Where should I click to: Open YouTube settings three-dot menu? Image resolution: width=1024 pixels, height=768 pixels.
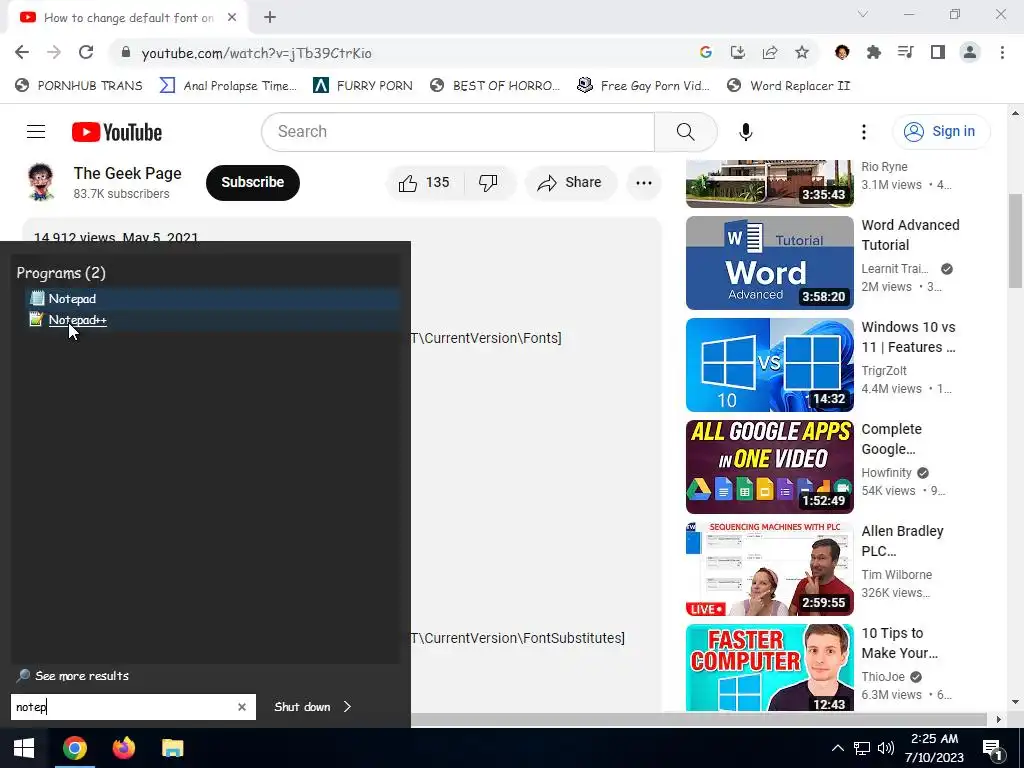pos(863,132)
